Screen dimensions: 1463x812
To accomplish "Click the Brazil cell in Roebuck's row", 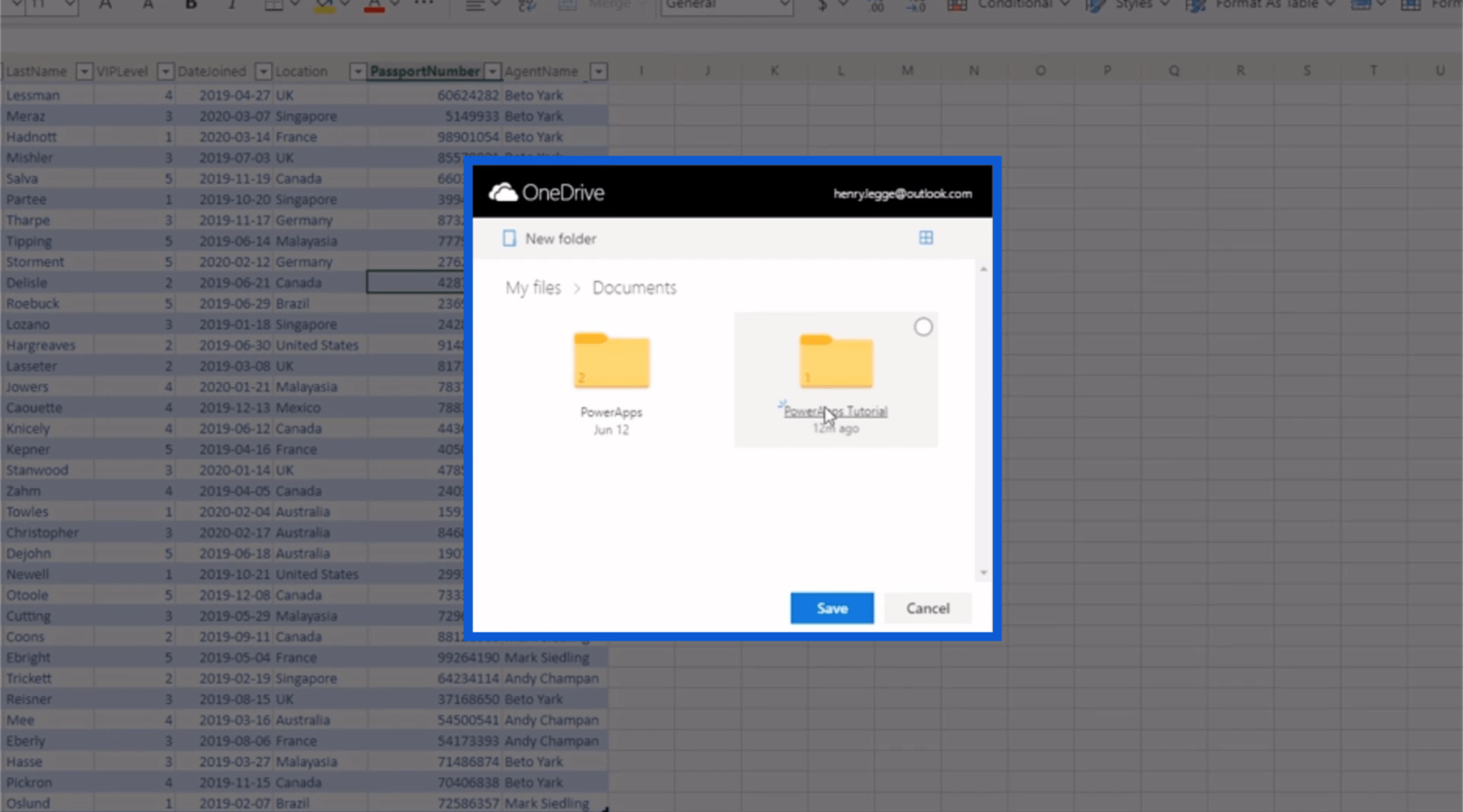I will [x=320, y=304].
